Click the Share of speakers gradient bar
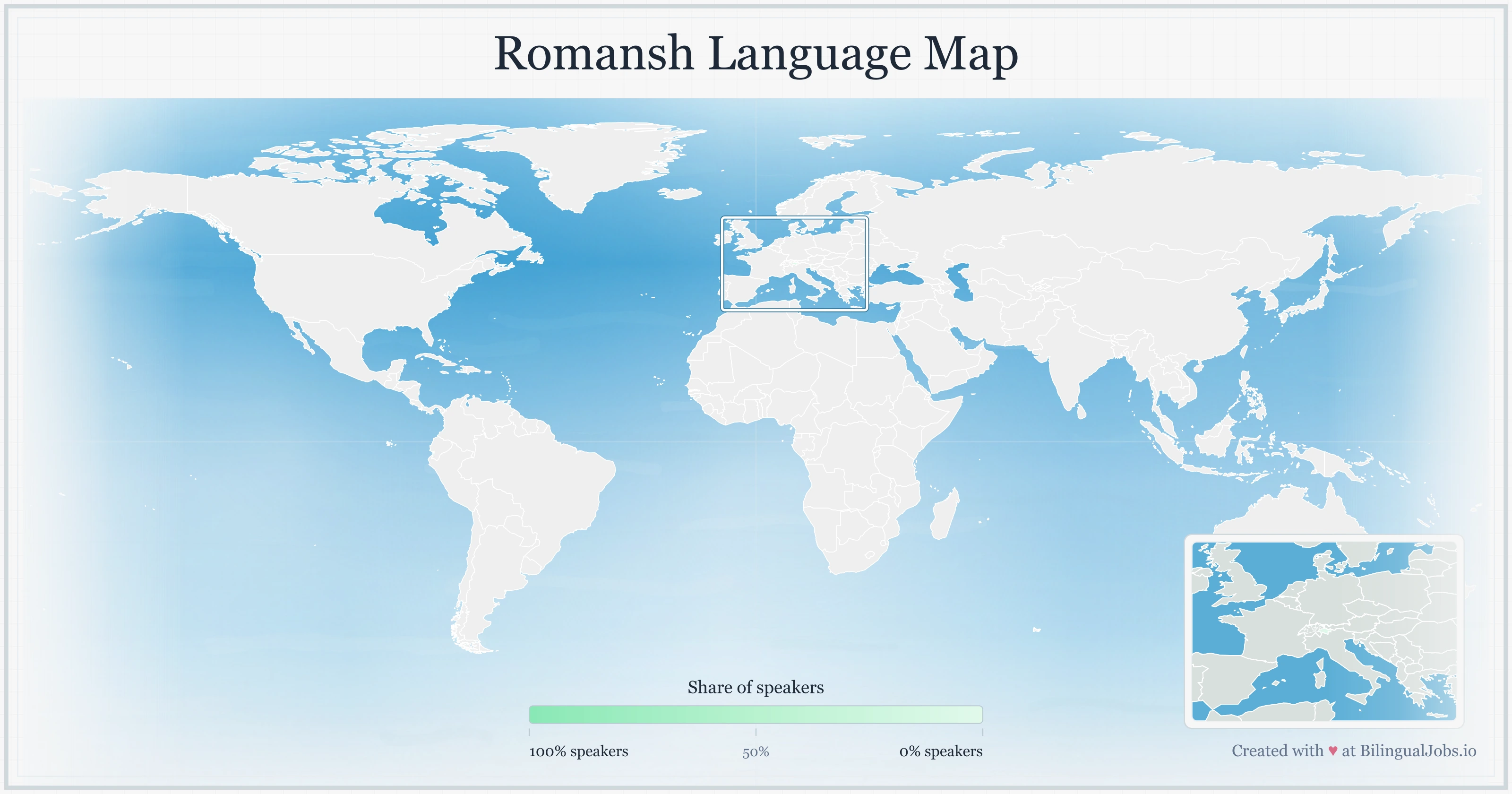Viewport: 1512px width, 794px height. click(x=756, y=714)
